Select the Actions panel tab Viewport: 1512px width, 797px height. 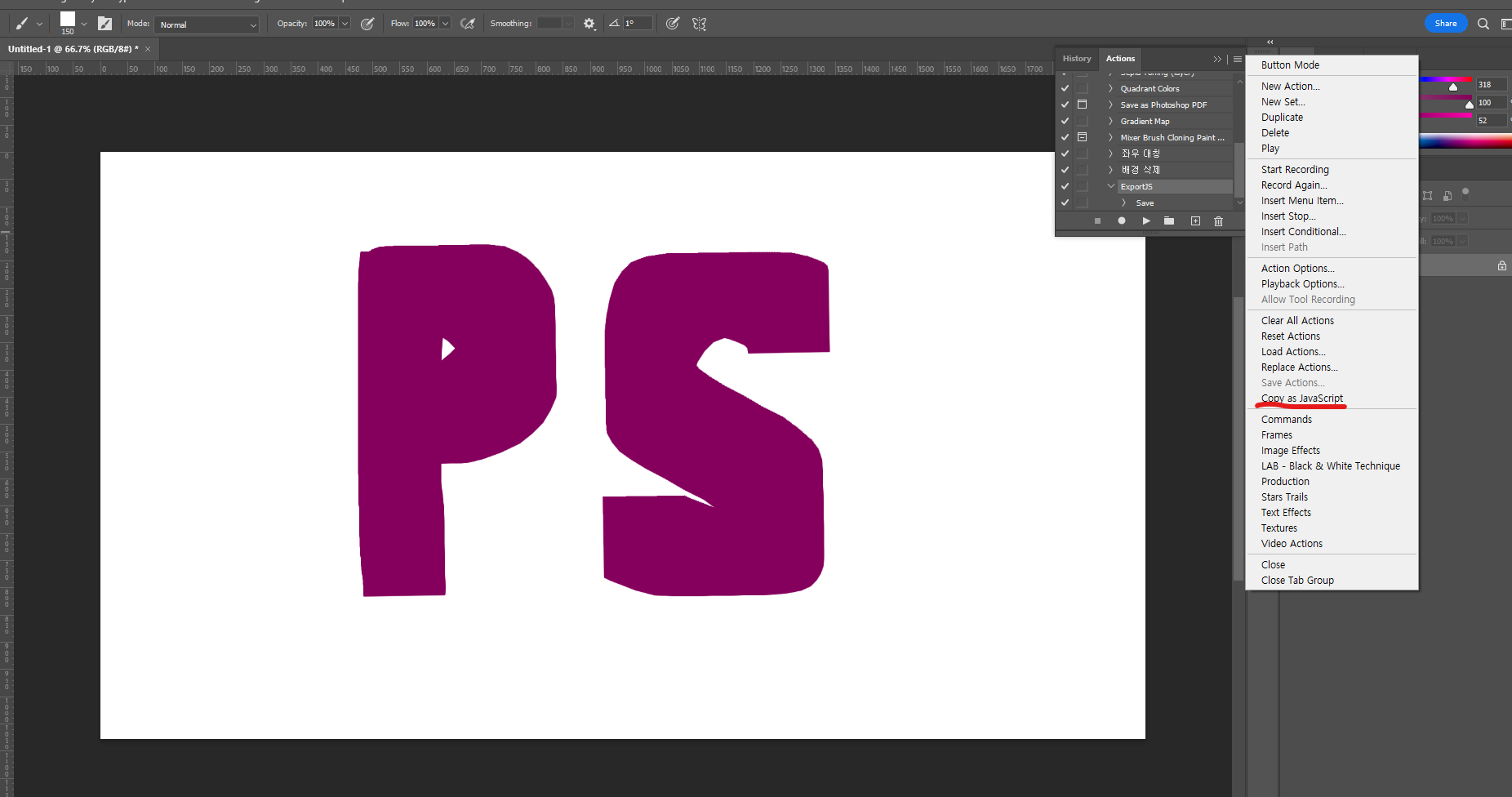(1120, 59)
